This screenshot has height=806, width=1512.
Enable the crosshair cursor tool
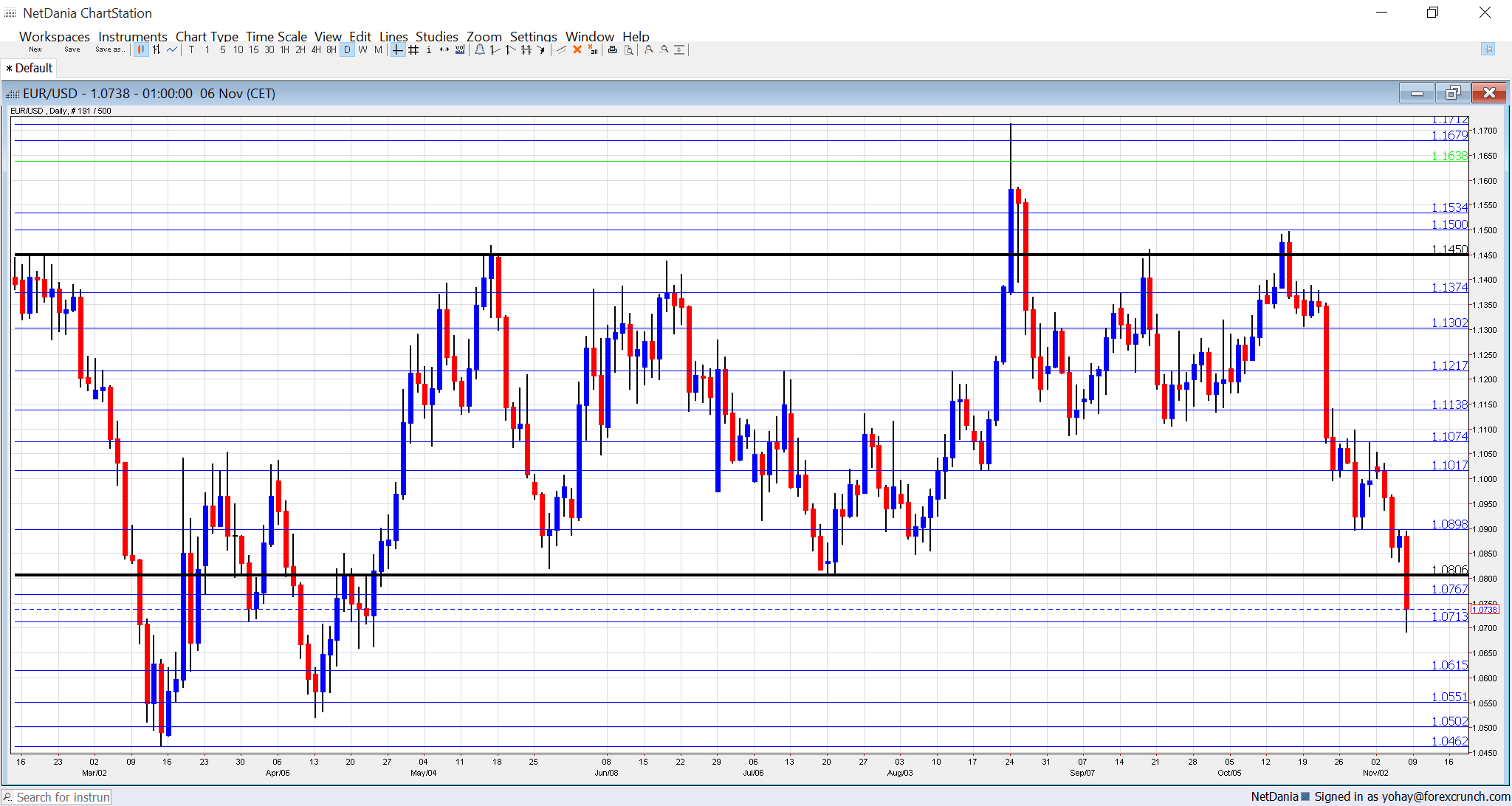[397, 49]
